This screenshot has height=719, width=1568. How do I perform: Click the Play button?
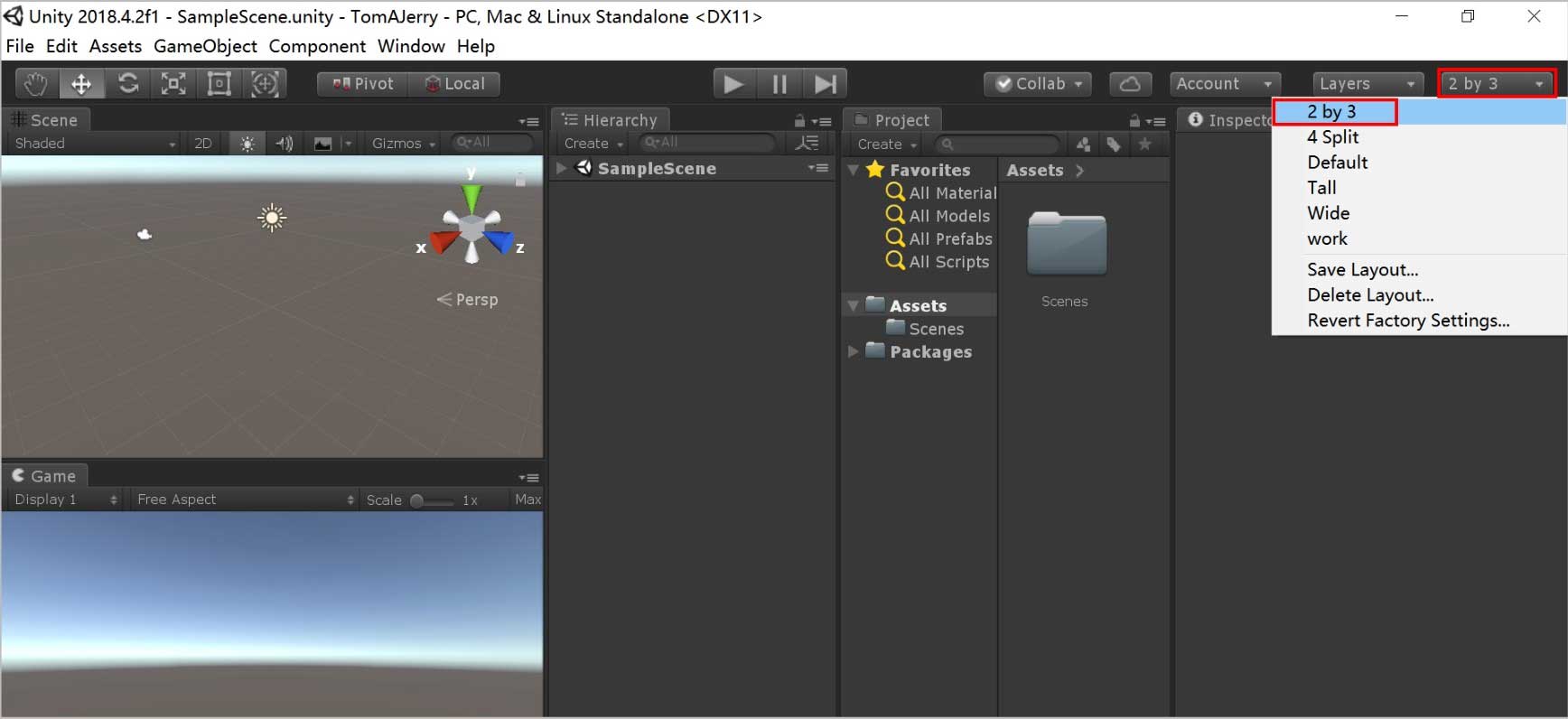(x=733, y=84)
